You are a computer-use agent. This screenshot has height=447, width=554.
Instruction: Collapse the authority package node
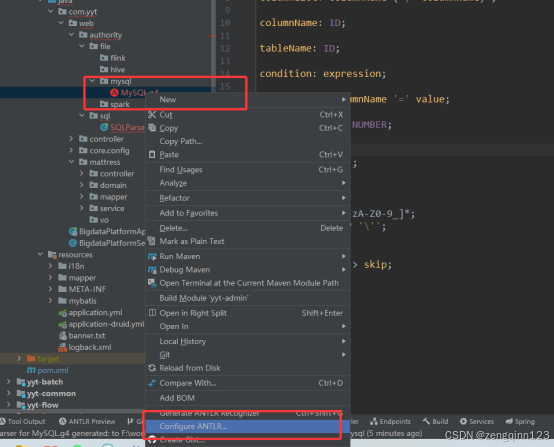pos(72,35)
